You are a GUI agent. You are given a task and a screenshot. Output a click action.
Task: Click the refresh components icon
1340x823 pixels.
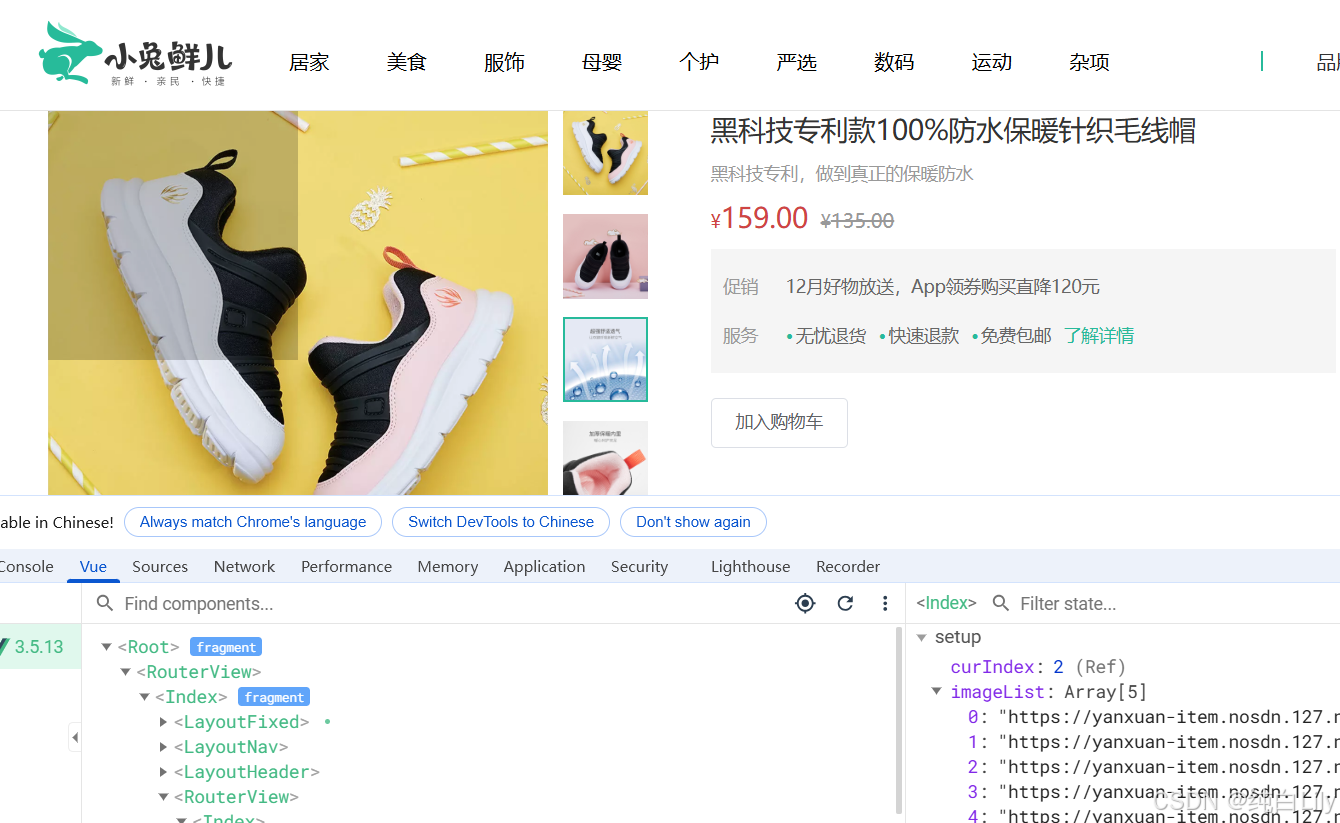tap(845, 603)
